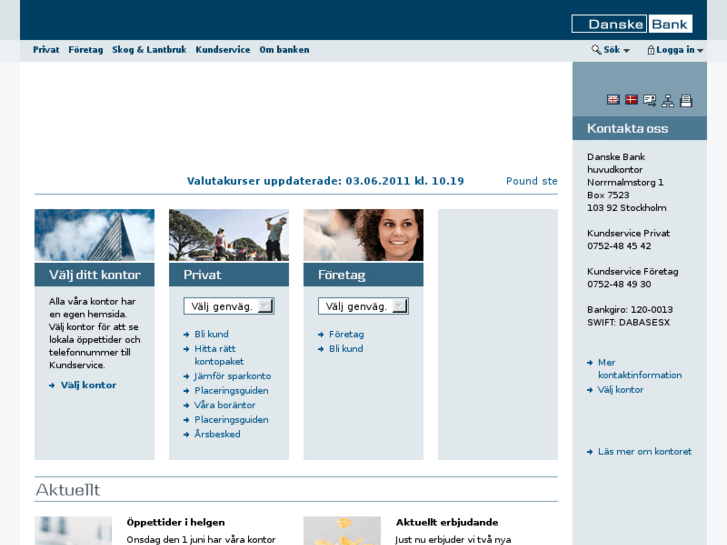Viewport: 727px width, 545px height.
Task: Switch to the English version via UK flag
Action: point(613,100)
